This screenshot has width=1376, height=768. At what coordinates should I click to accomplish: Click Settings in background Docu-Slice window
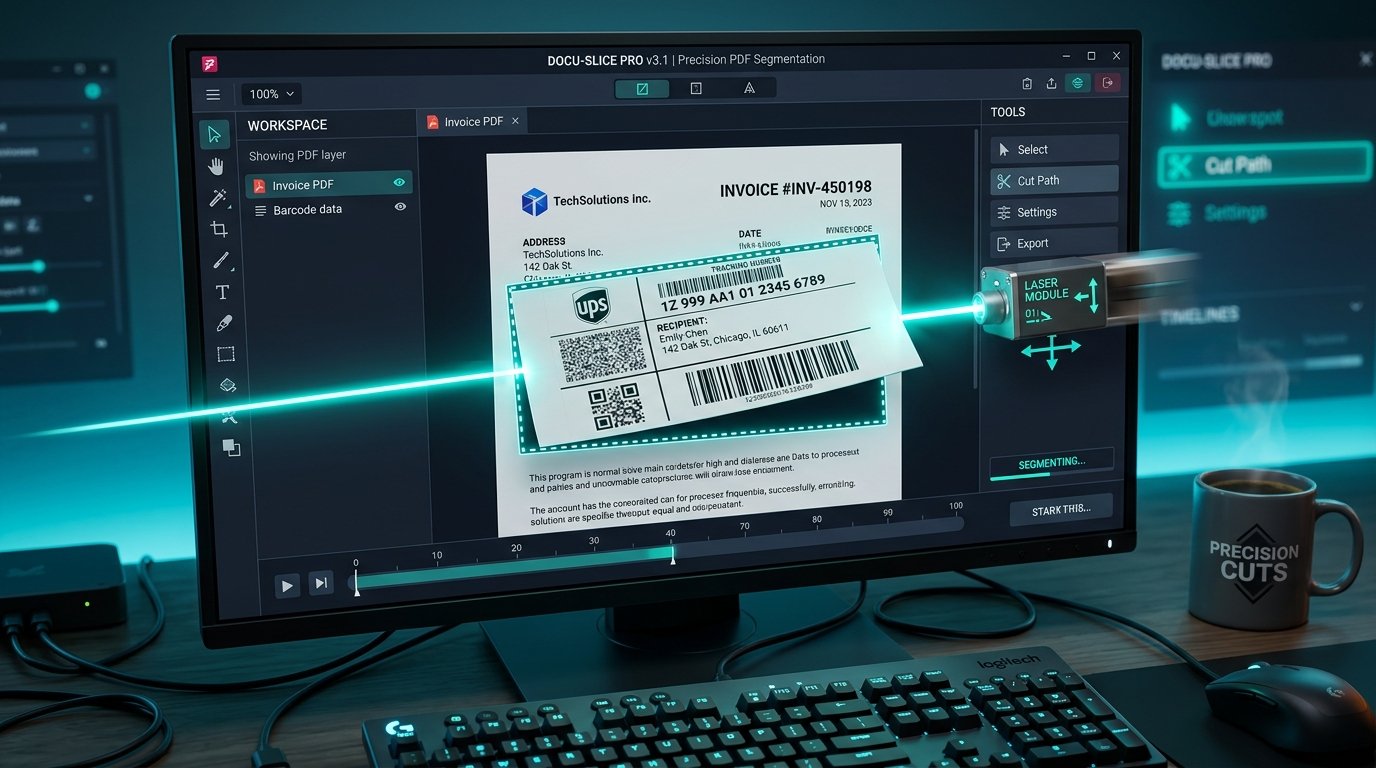(x=1219, y=212)
